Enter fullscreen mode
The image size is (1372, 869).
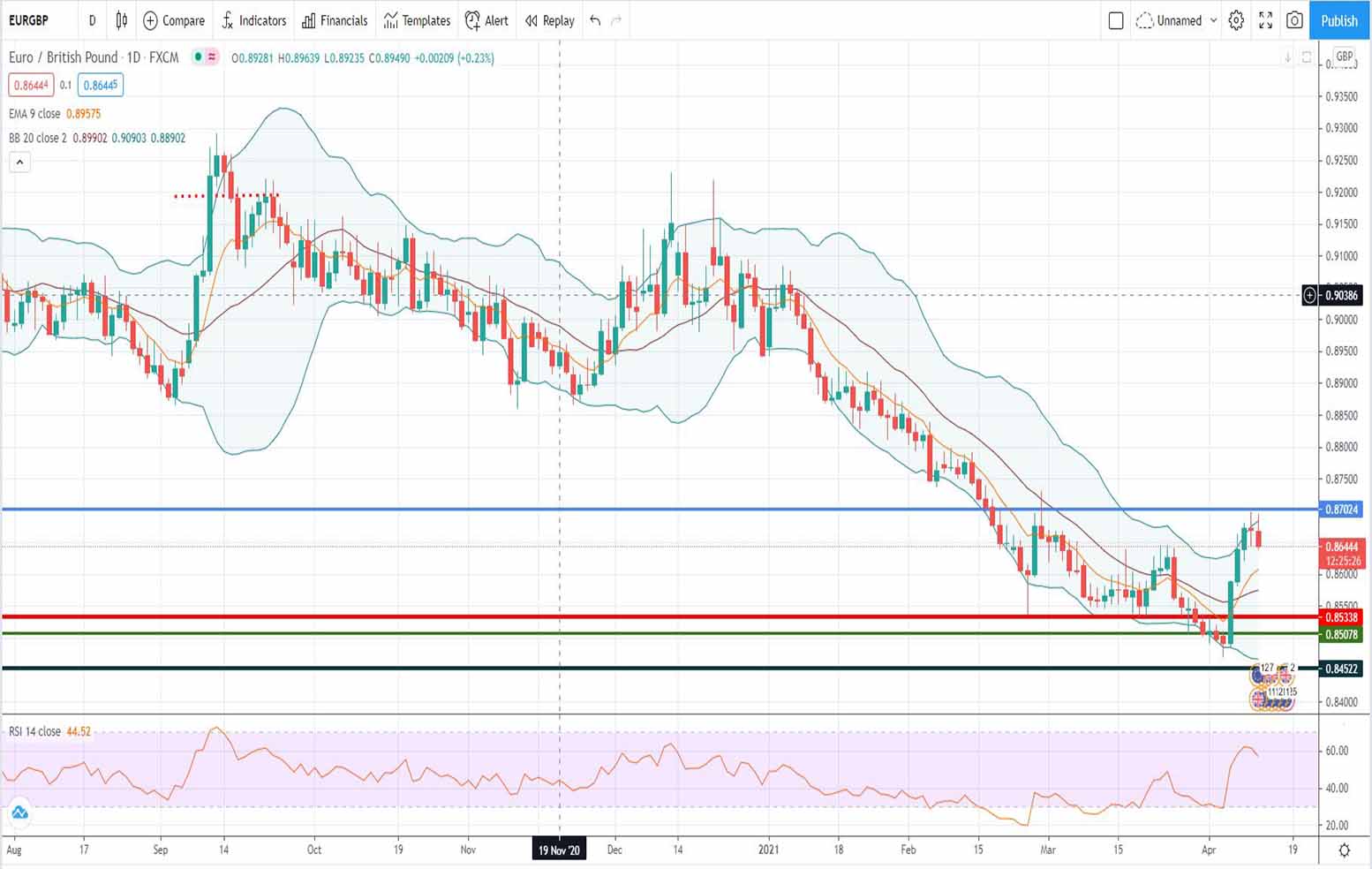pos(1264,20)
